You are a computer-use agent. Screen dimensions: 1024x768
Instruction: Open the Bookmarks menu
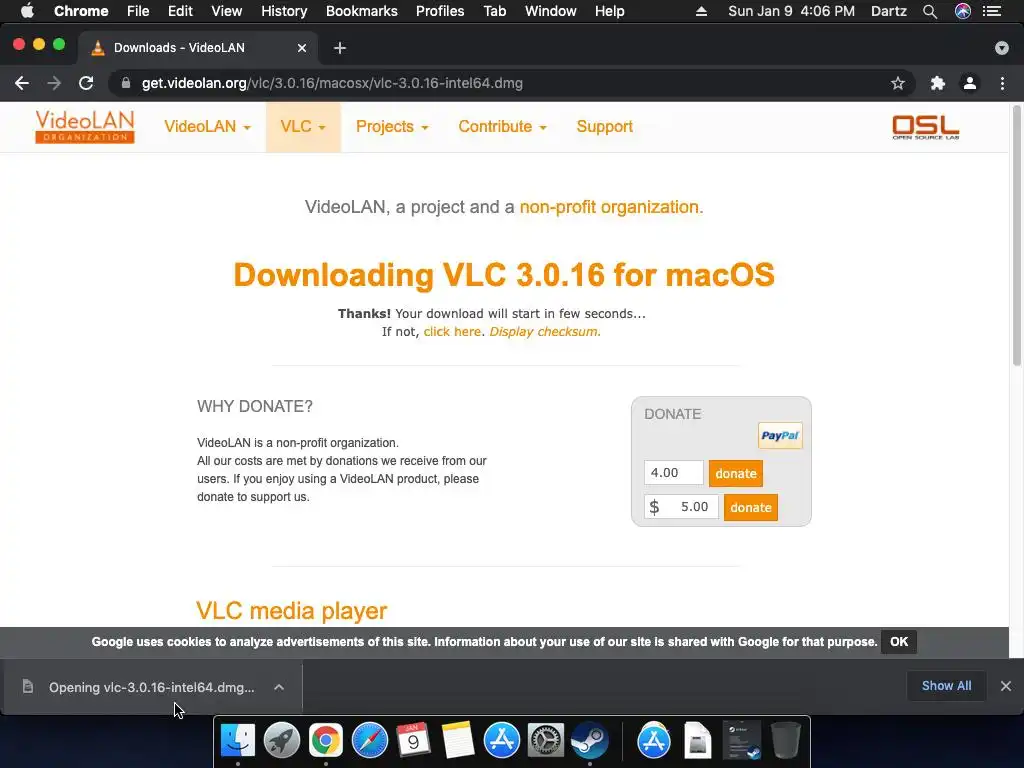362,11
